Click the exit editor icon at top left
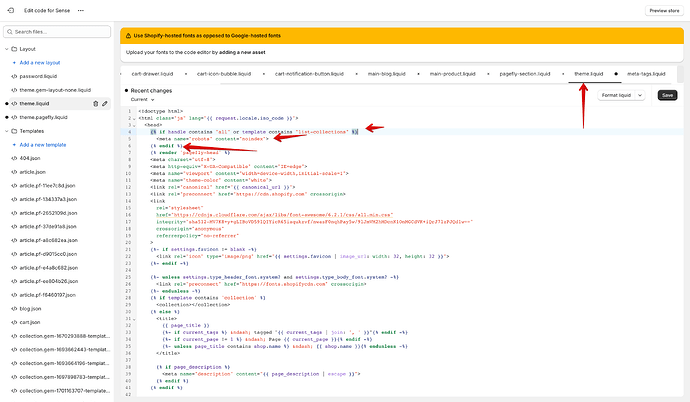This screenshot has height=402, width=690. tap(11, 9)
